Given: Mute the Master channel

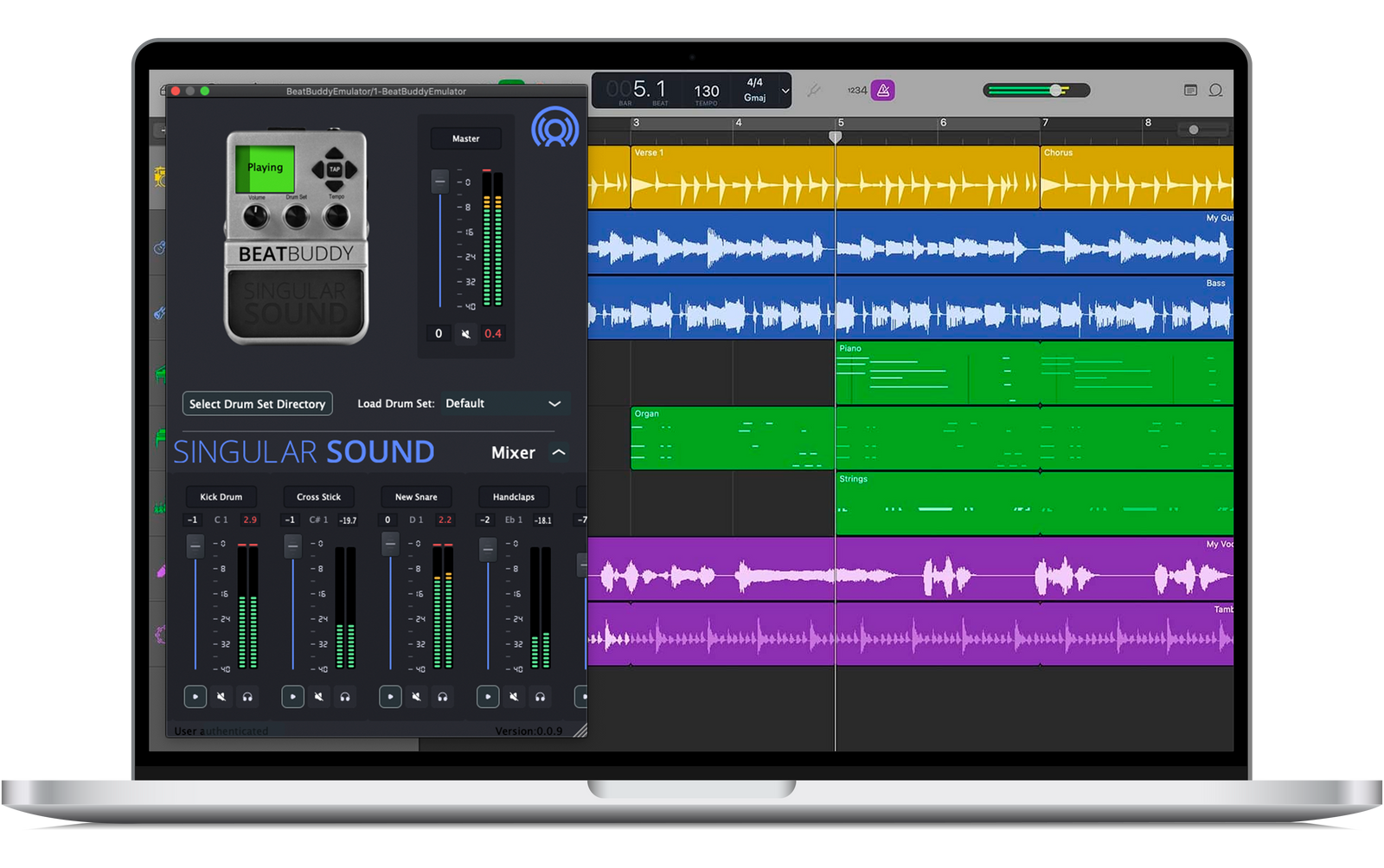Looking at the screenshot, I should [465, 334].
